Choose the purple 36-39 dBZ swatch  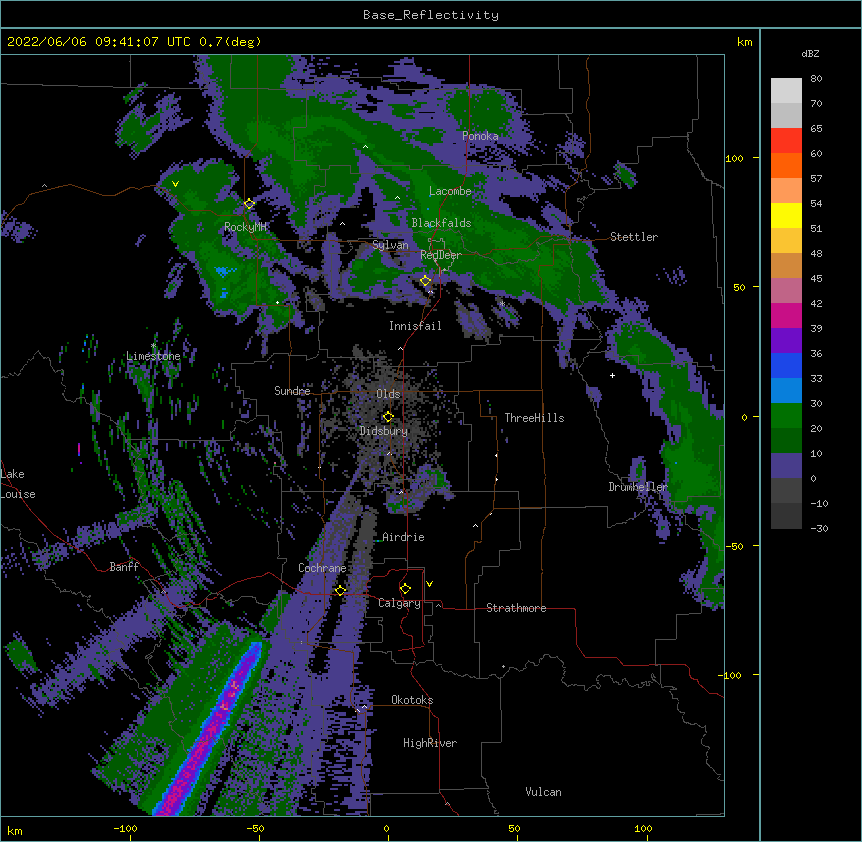click(786, 341)
